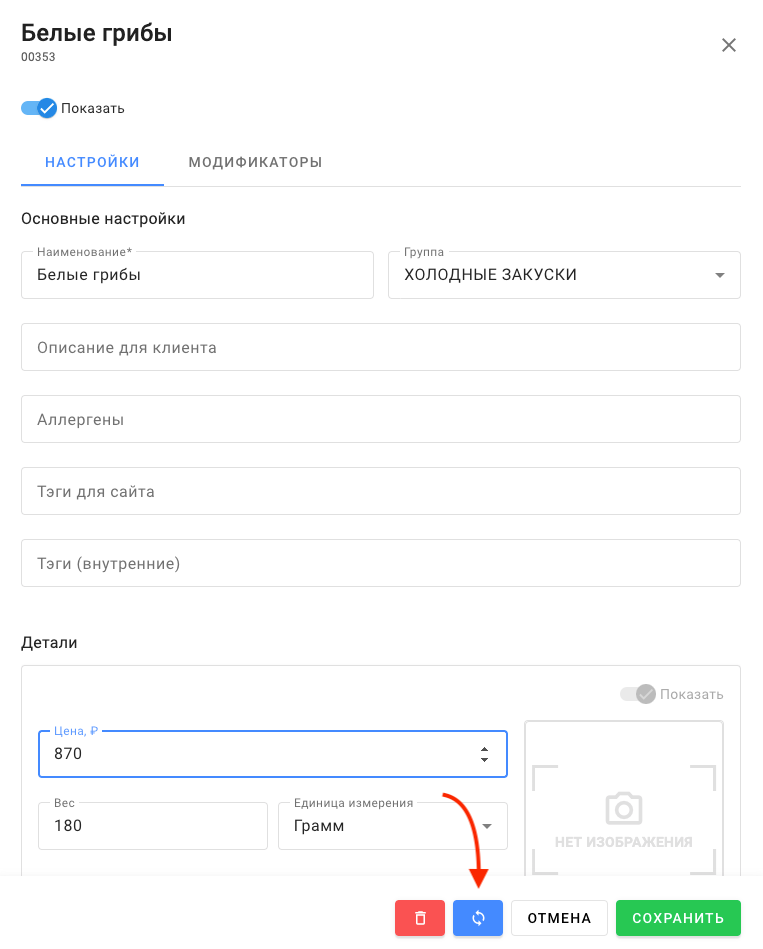Screen dimensions: 763x949
Task: Click the Тэги для сайта field
Action: [x=380, y=491]
